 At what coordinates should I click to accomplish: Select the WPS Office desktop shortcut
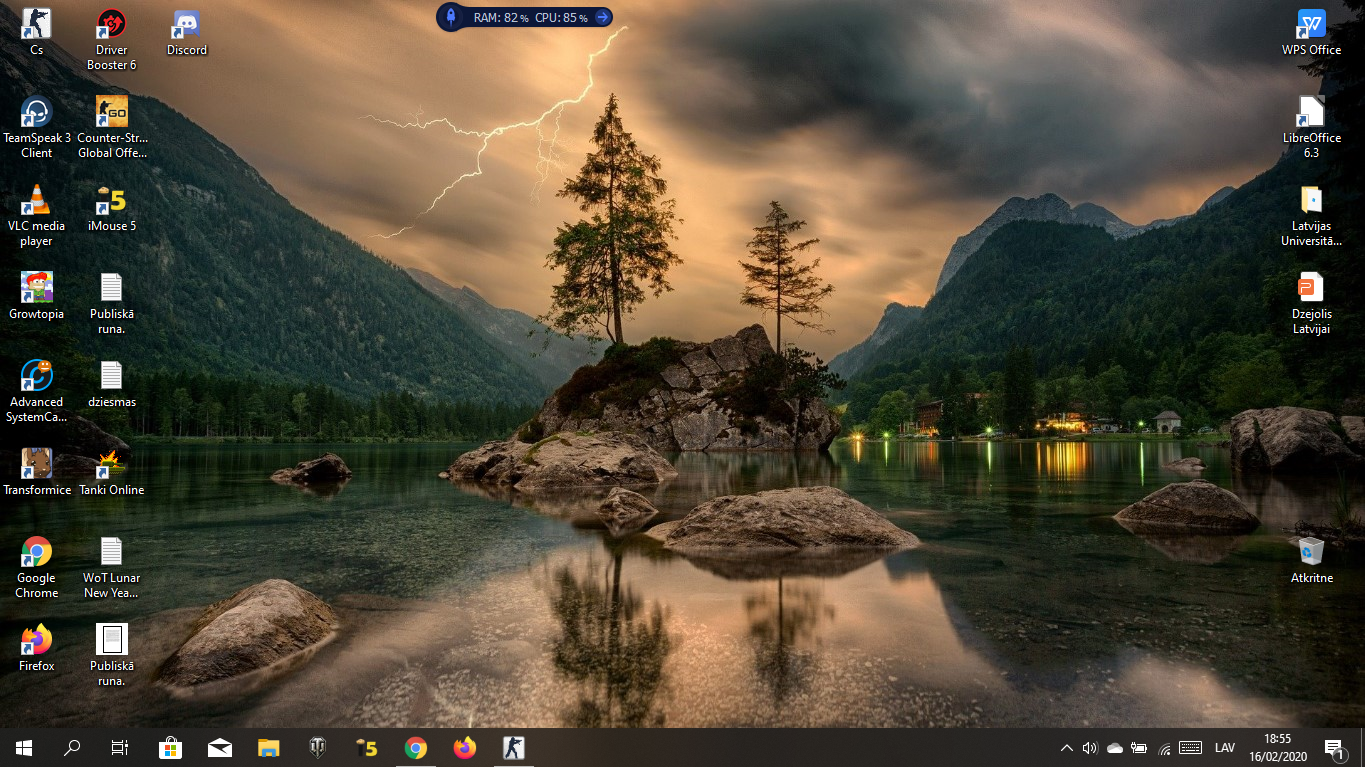(1311, 31)
